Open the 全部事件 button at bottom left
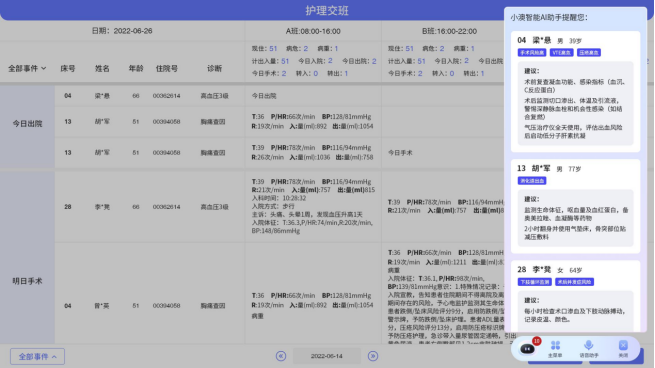655x368 pixels. click(37, 356)
